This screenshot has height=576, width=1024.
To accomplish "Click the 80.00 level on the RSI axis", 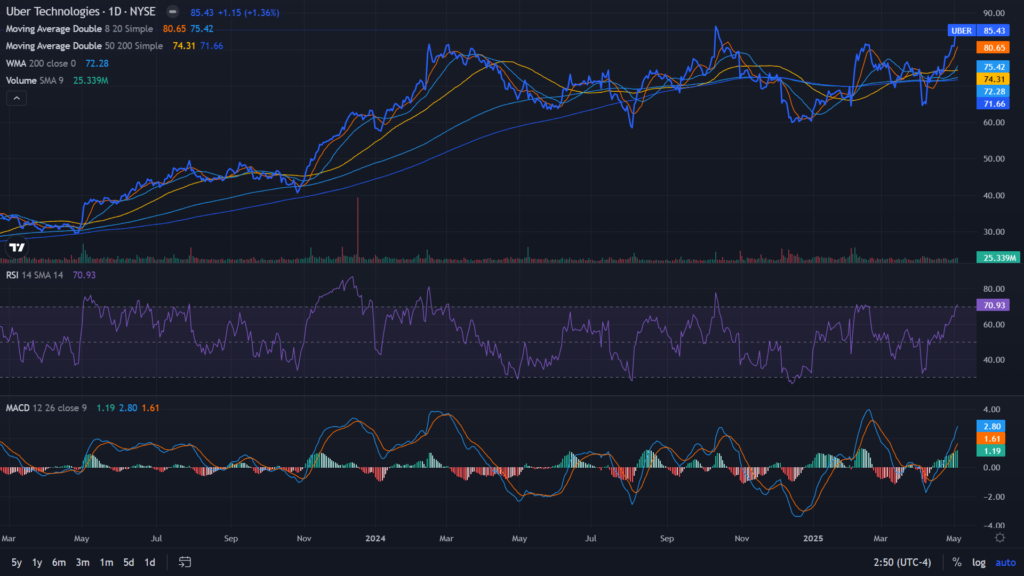I will [993, 289].
